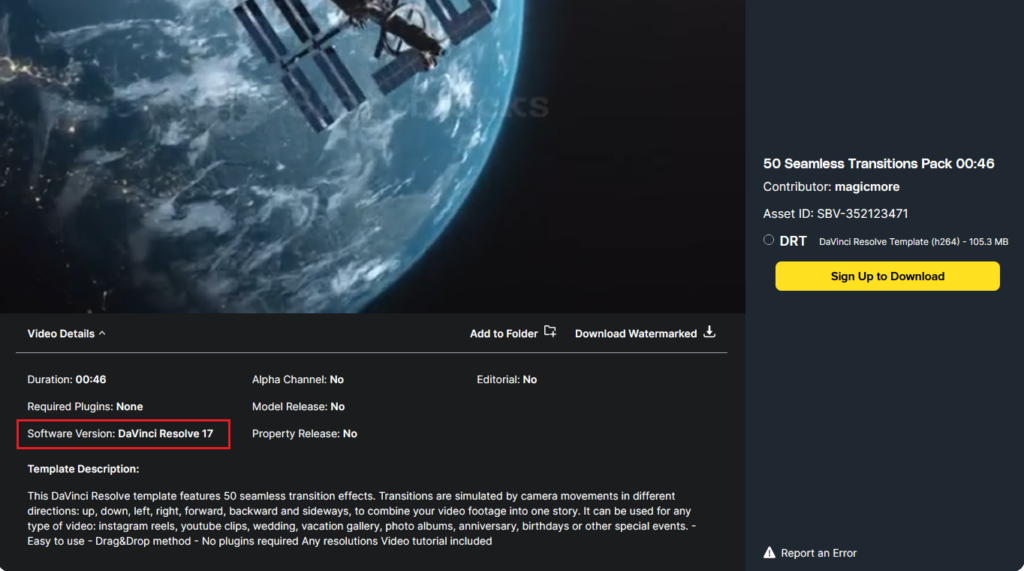1024x571 pixels.
Task: Click the Editorial: No detail
Action: [x=507, y=380]
